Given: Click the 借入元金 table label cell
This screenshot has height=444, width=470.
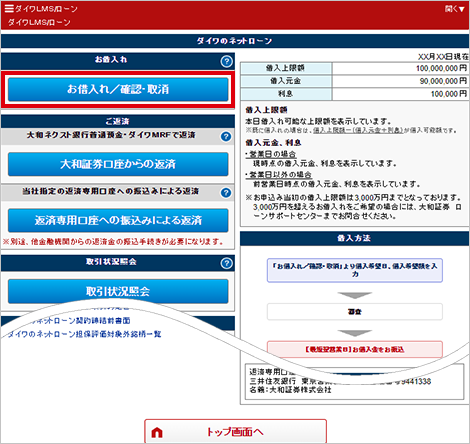Looking at the screenshot, I should [x=286, y=81].
